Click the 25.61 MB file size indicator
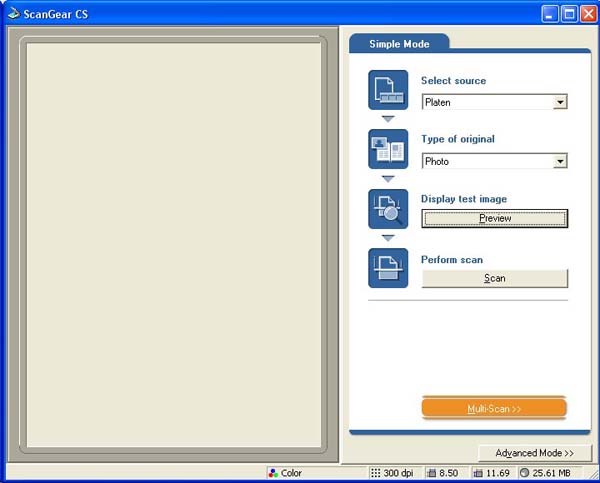Viewport: 600px width, 483px height. 545,473
